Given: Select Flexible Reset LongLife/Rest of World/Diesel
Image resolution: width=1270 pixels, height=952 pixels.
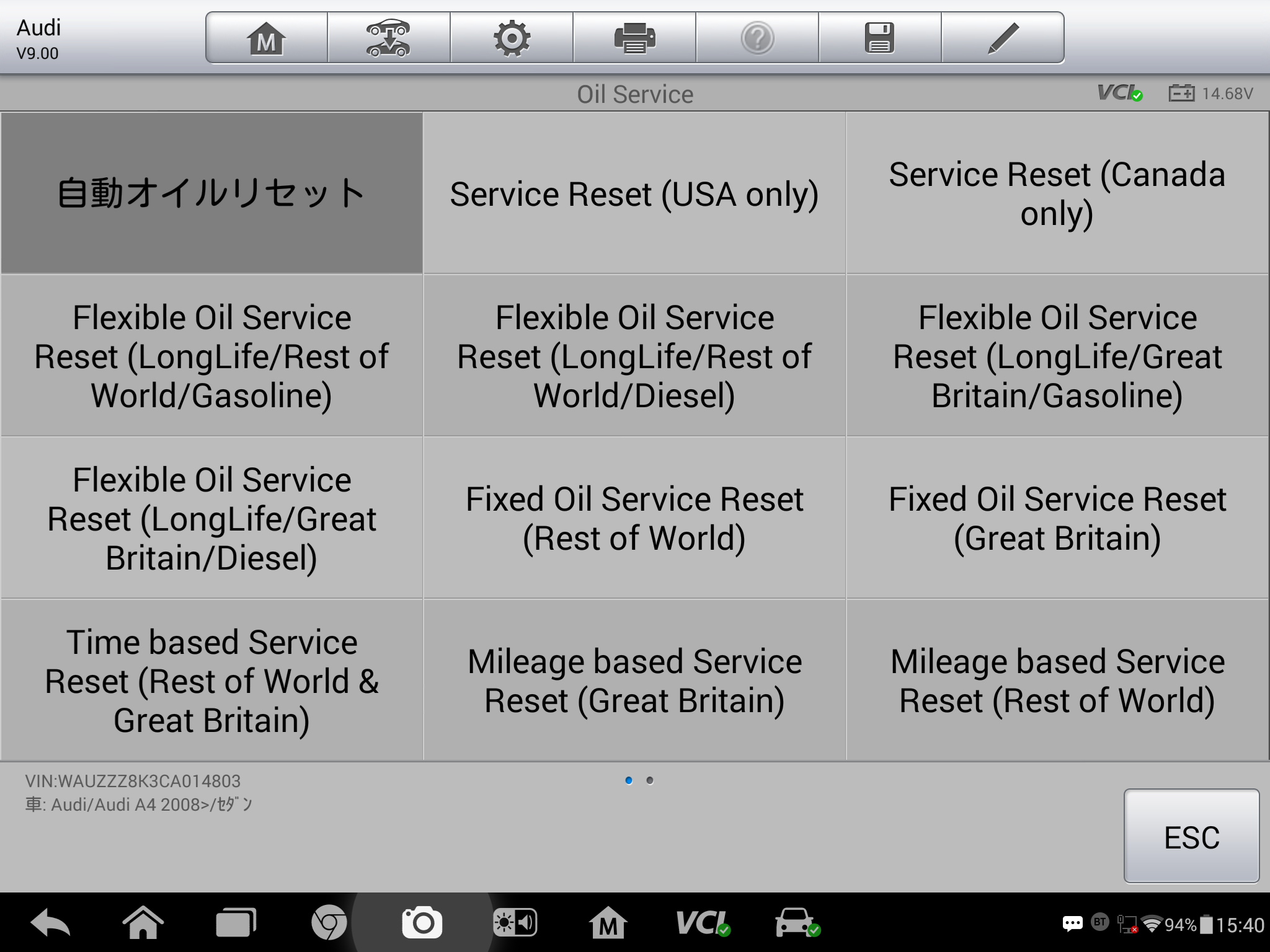Looking at the screenshot, I should 634,356.
